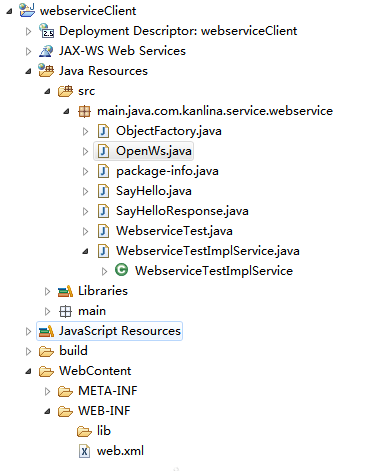
Task: Select the 'JavaScript Resources' label
Action: (120, 331)
